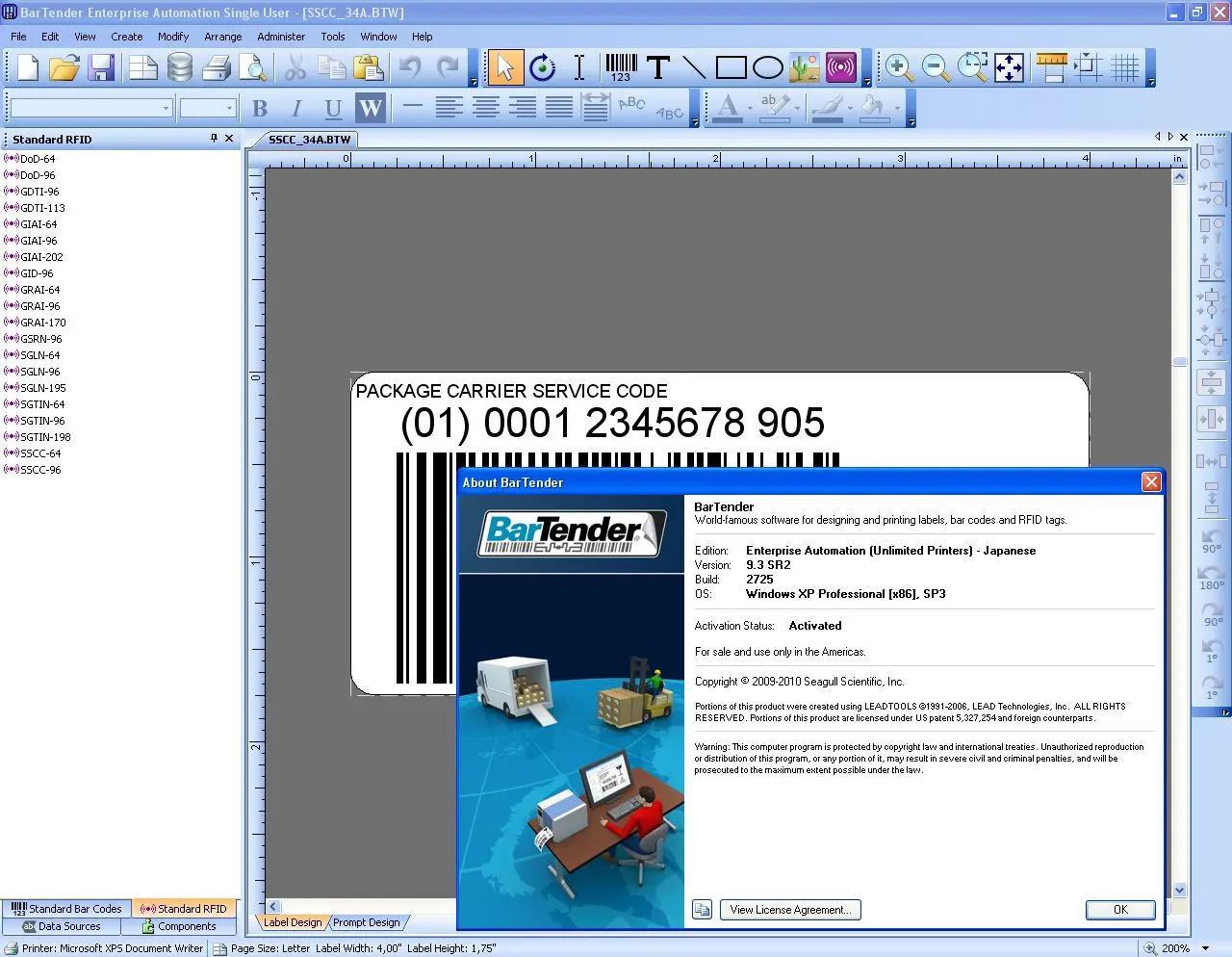Toggle Bold formatting
The width and height of the screenshot is (1232, 957).
coord(260,109)
